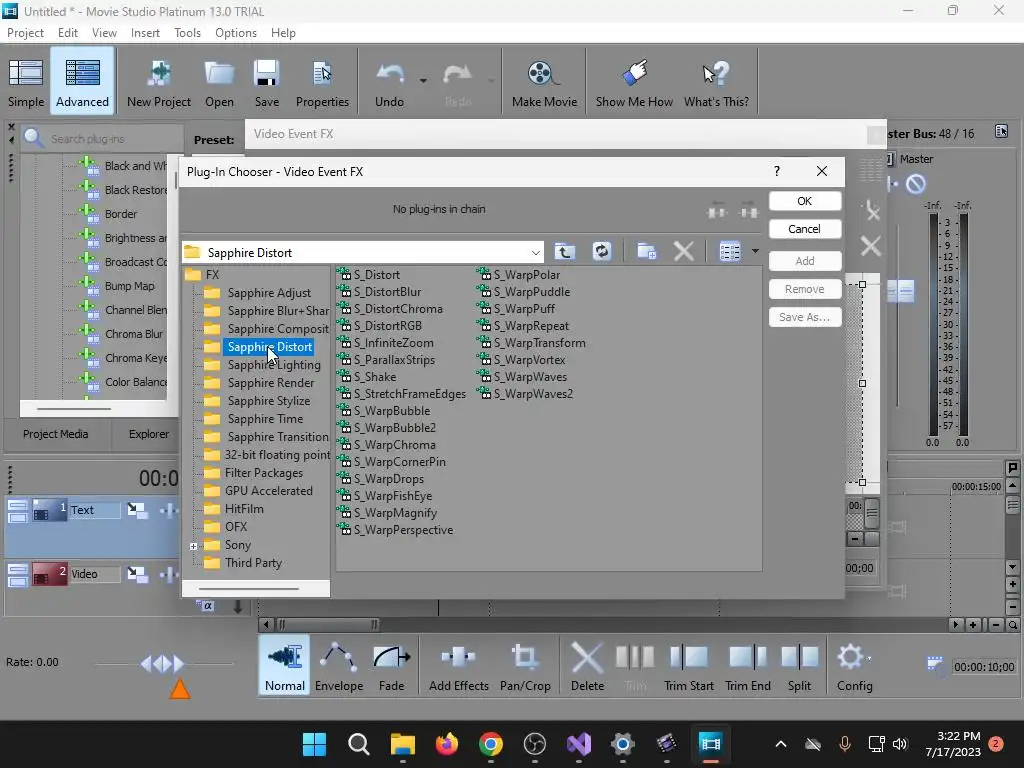This screenshot has width=1024, height=768.
Task: Open File Explorer from taskbar
Action: [402, 744]
